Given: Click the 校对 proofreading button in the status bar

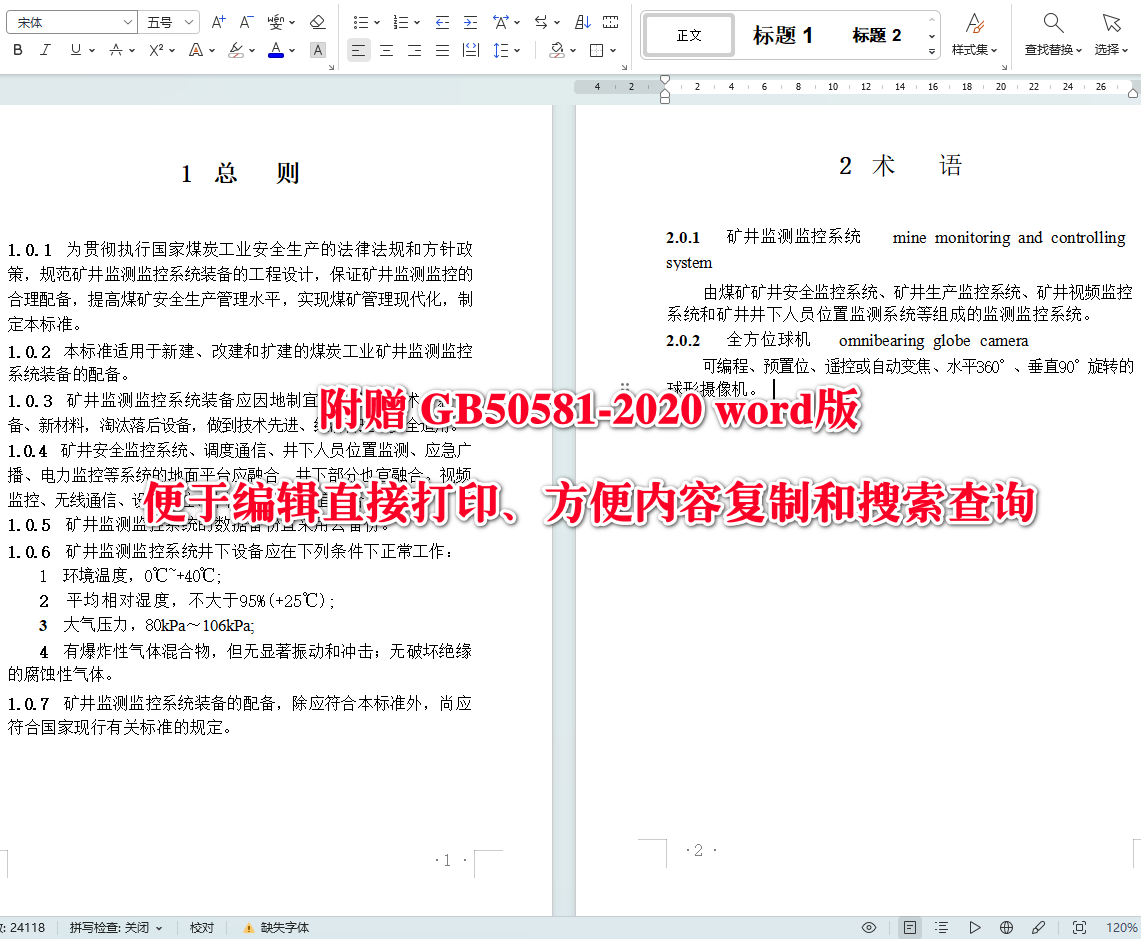Looking at the screenshot, I should click(x=202, y=927).
